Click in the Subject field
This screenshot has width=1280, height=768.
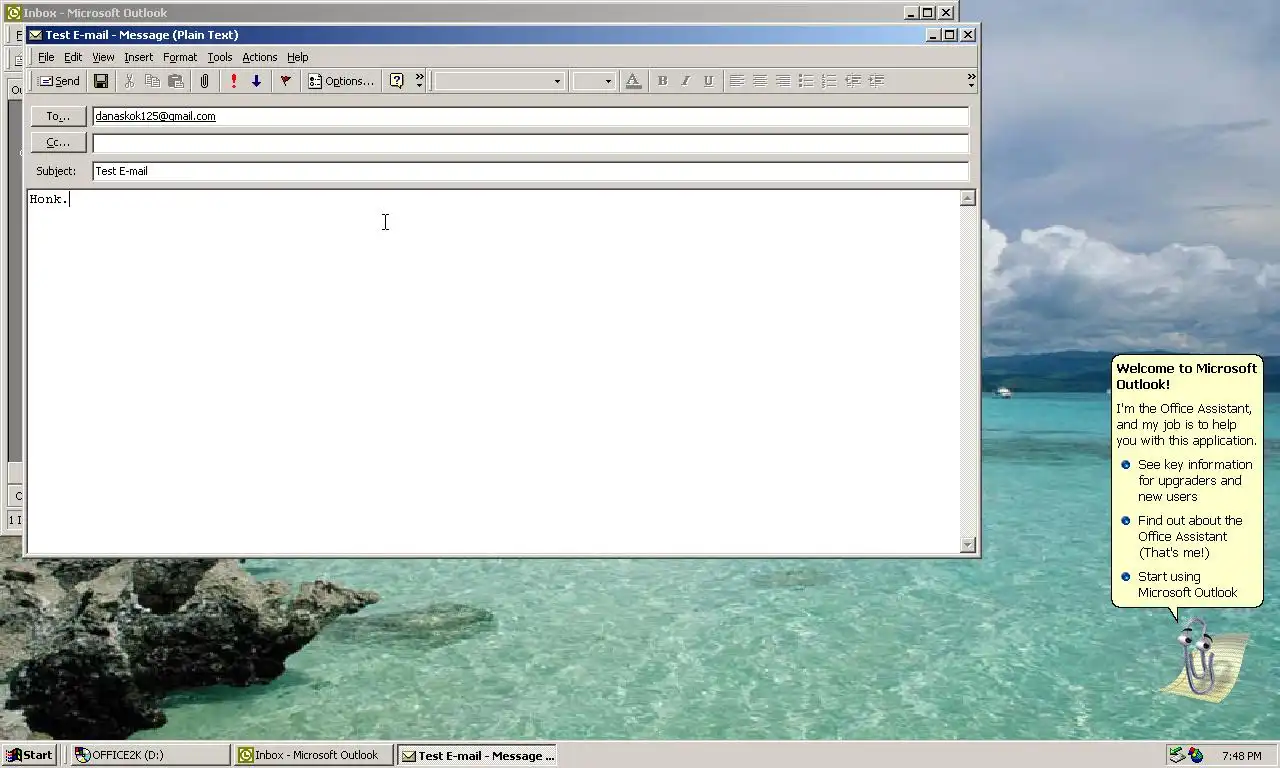531,171
